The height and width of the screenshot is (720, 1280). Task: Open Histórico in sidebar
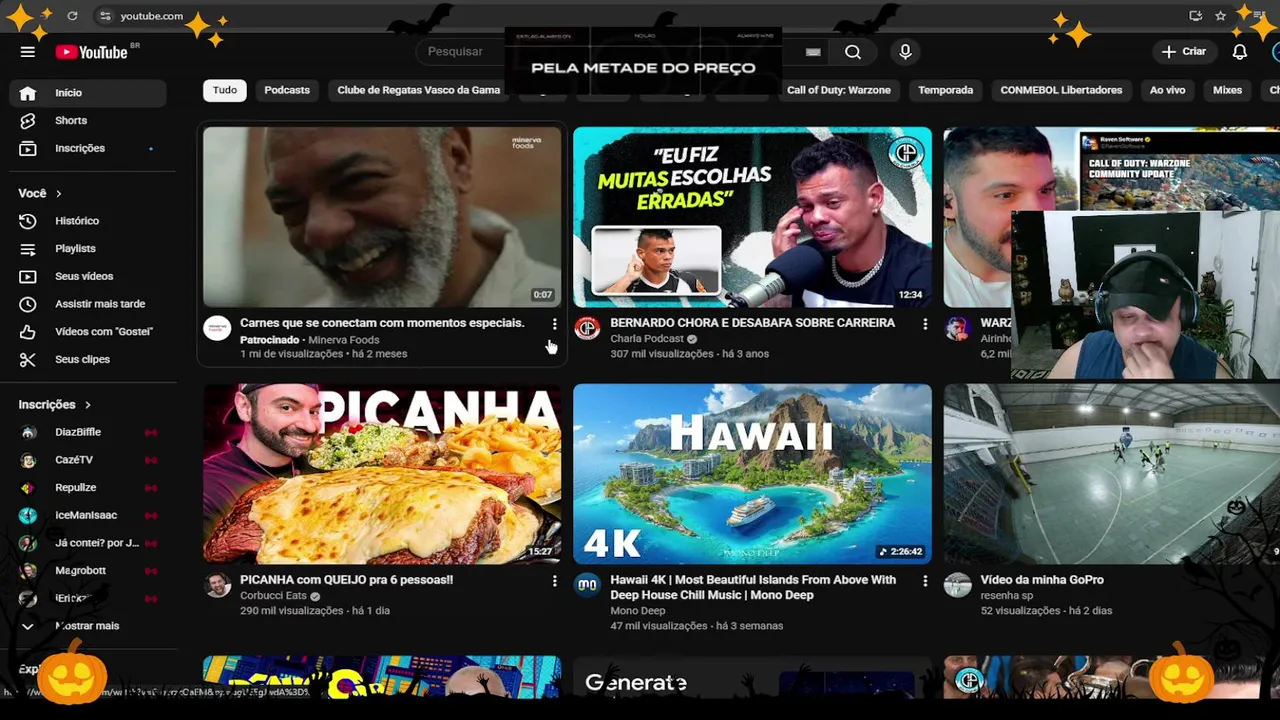coord(88,221)
